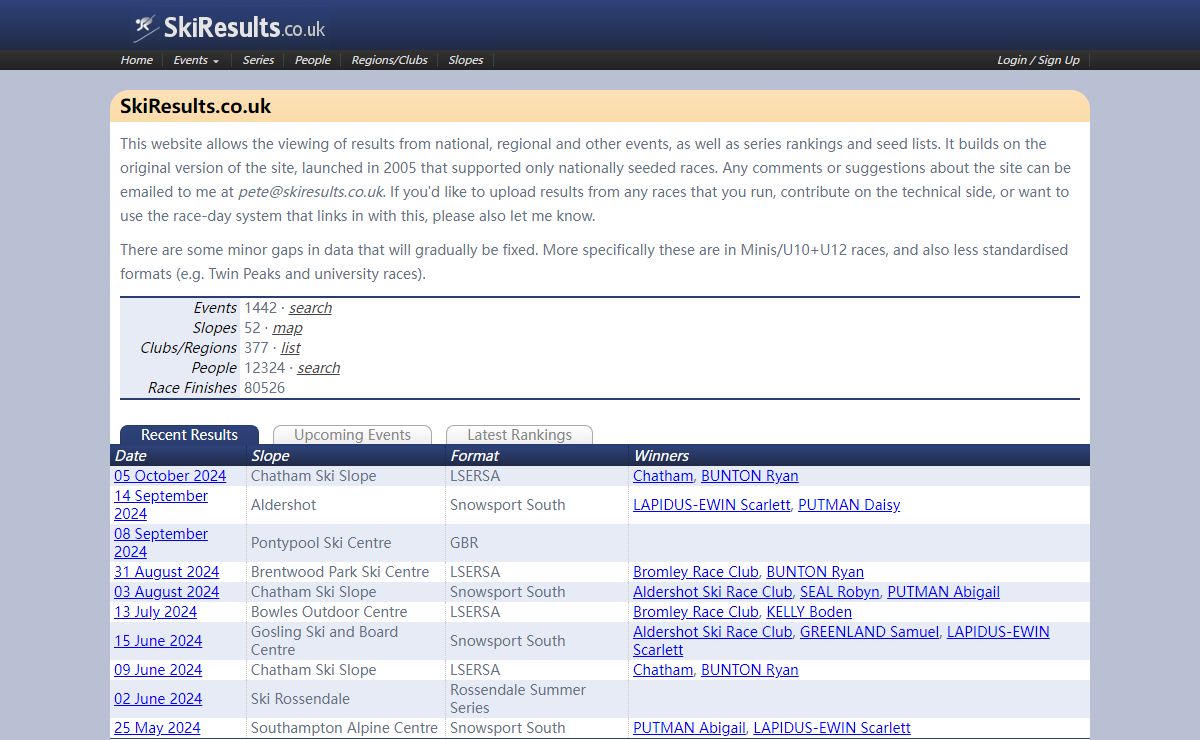Open the 31 August 2024 result

166,572
